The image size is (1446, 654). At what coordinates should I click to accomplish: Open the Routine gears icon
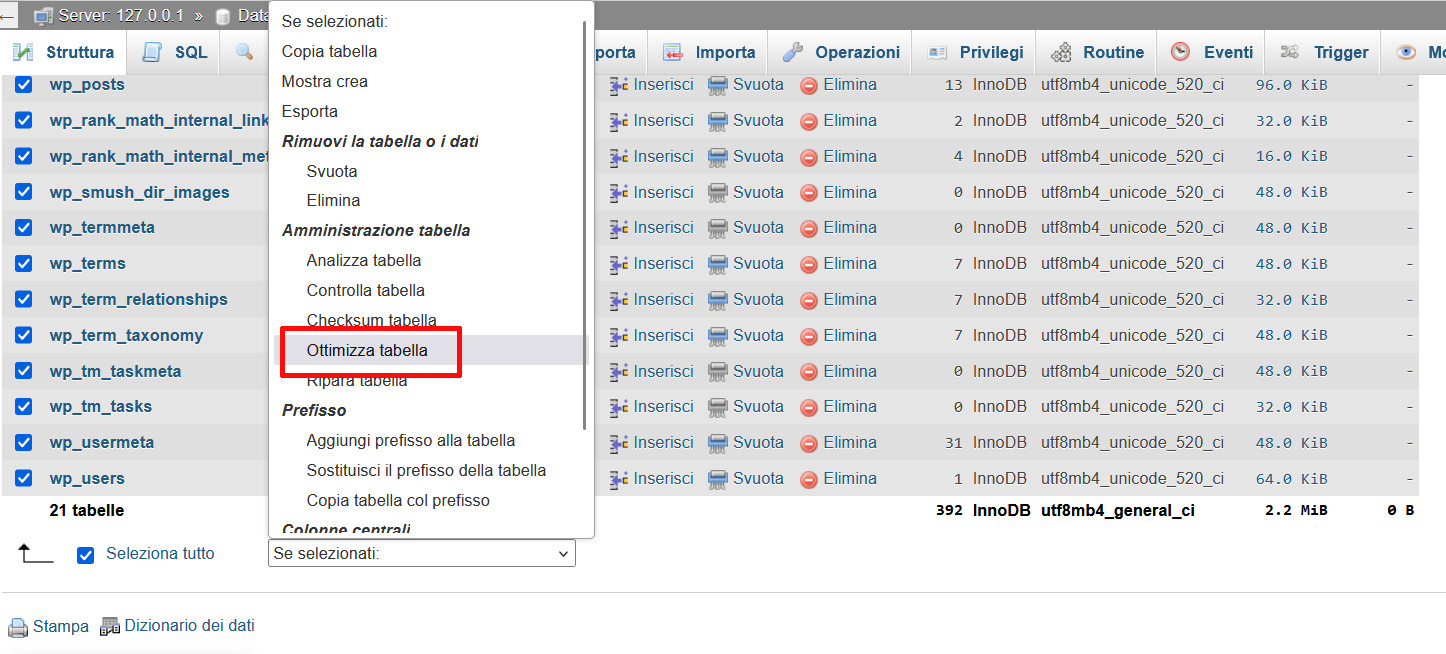[1062, 51]
